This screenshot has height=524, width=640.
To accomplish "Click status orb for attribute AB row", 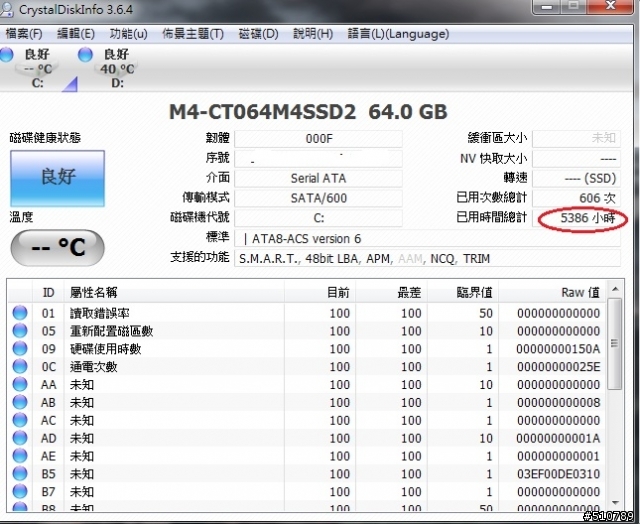I will tap(20, 402).
